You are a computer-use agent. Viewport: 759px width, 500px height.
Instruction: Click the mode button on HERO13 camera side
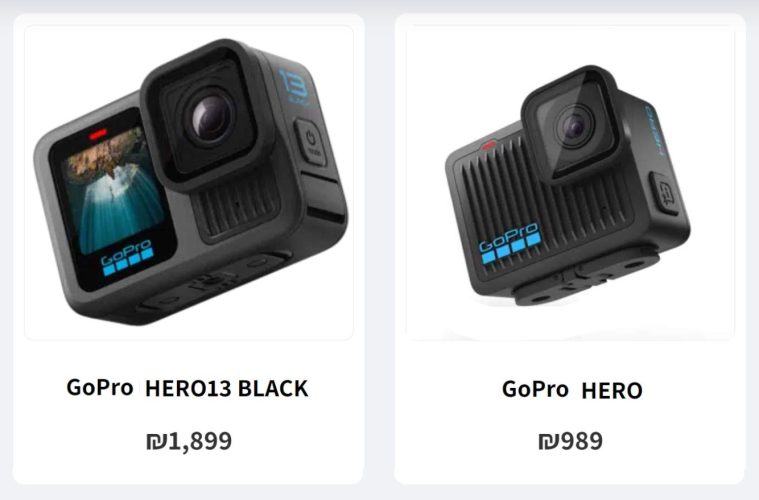[x=311, y=143]
